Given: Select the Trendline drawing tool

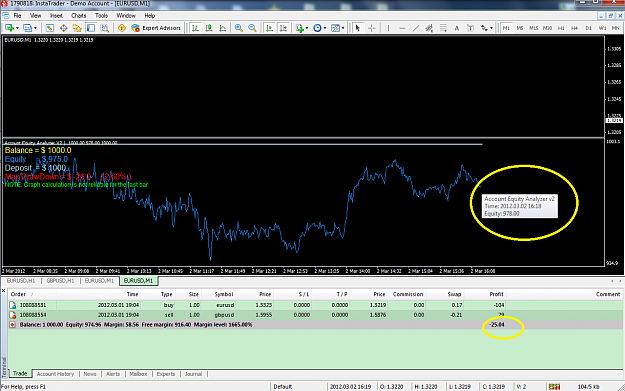Looking at the screenshot, I should pos(416,28).
